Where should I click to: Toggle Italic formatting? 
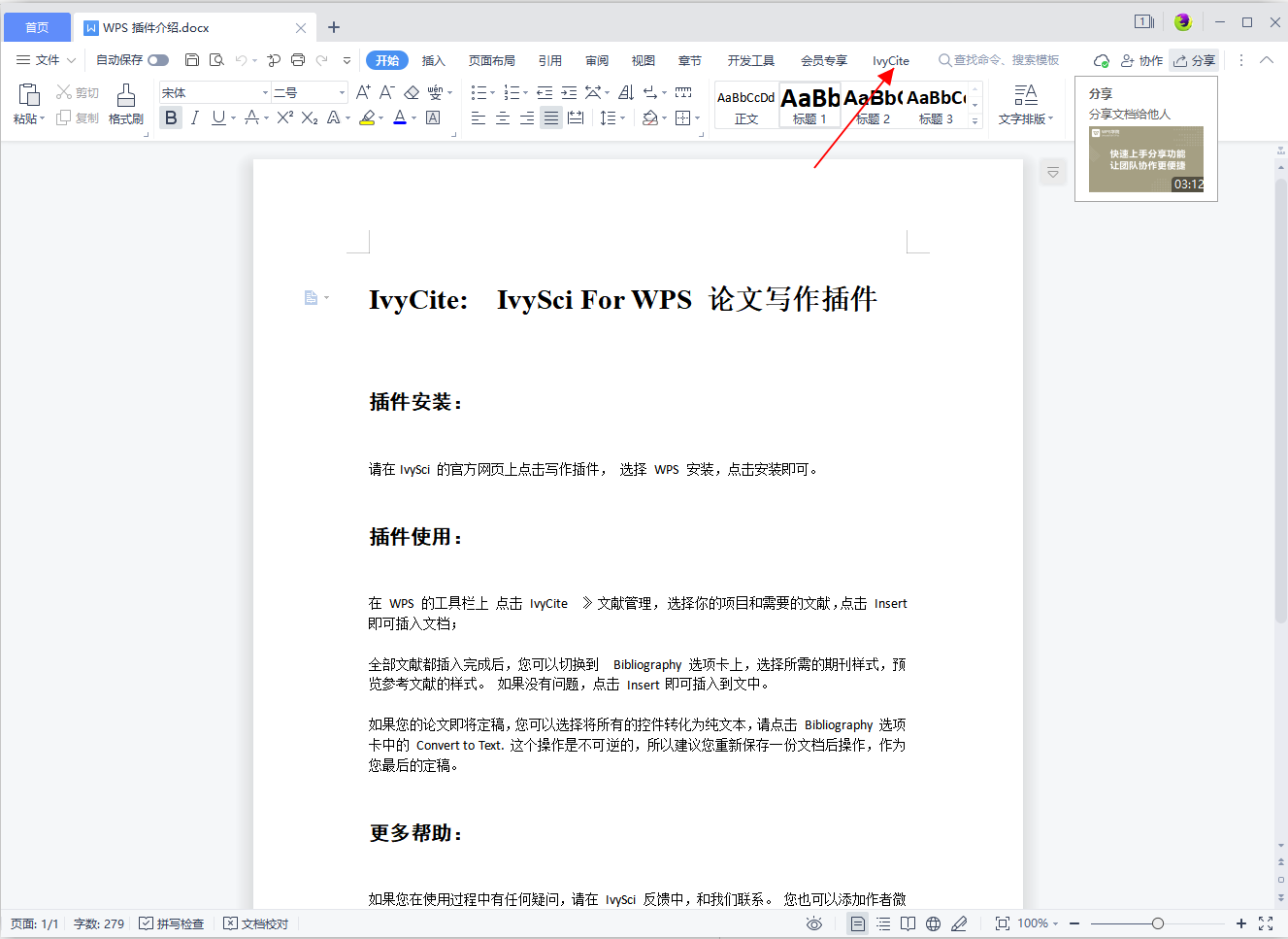tap(195, 117)
